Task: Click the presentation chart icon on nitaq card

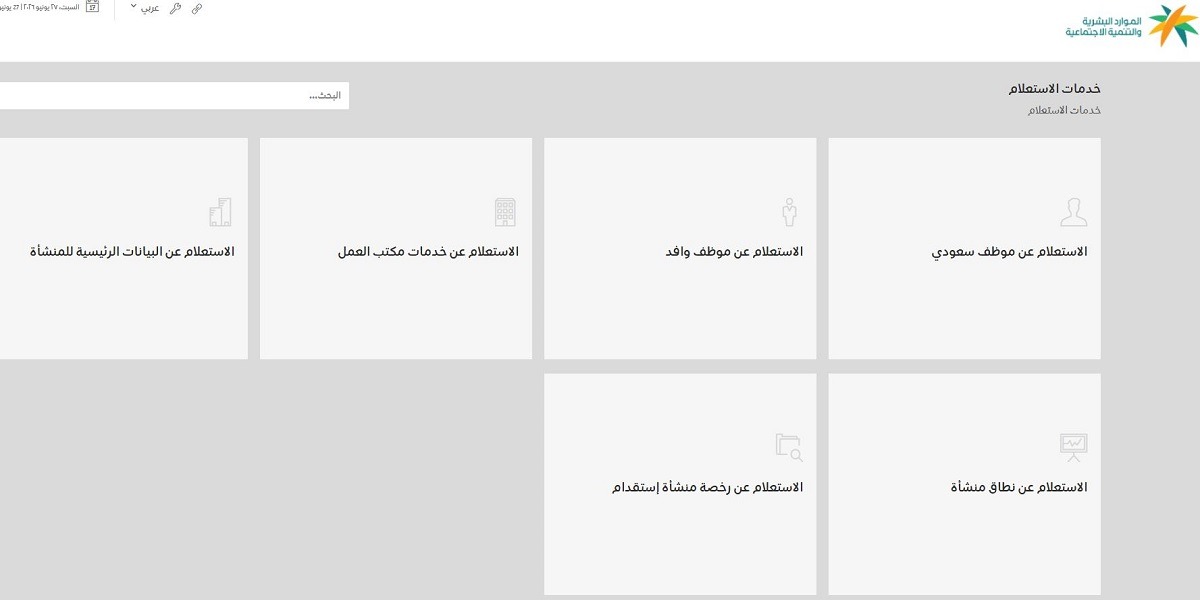Action: point(1073,448)
